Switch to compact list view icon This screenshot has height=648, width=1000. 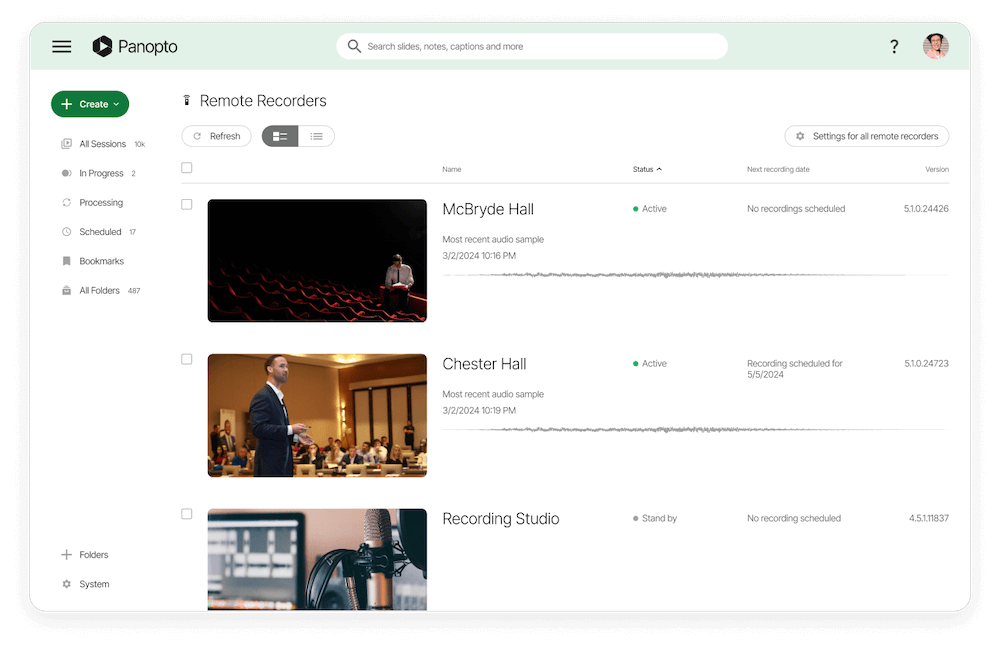point(317,135)
